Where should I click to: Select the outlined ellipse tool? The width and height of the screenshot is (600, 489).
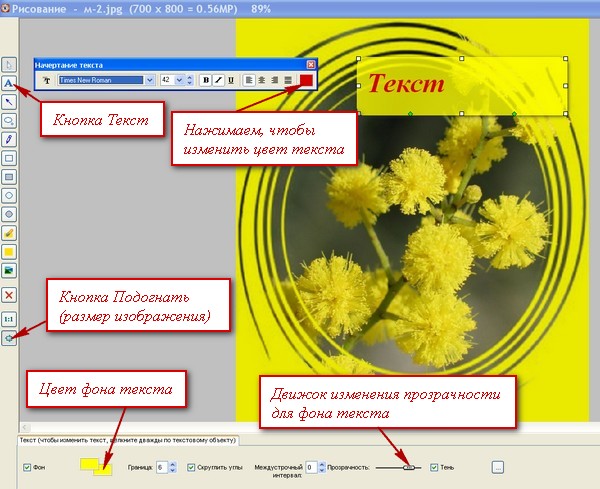click(9, 196)
